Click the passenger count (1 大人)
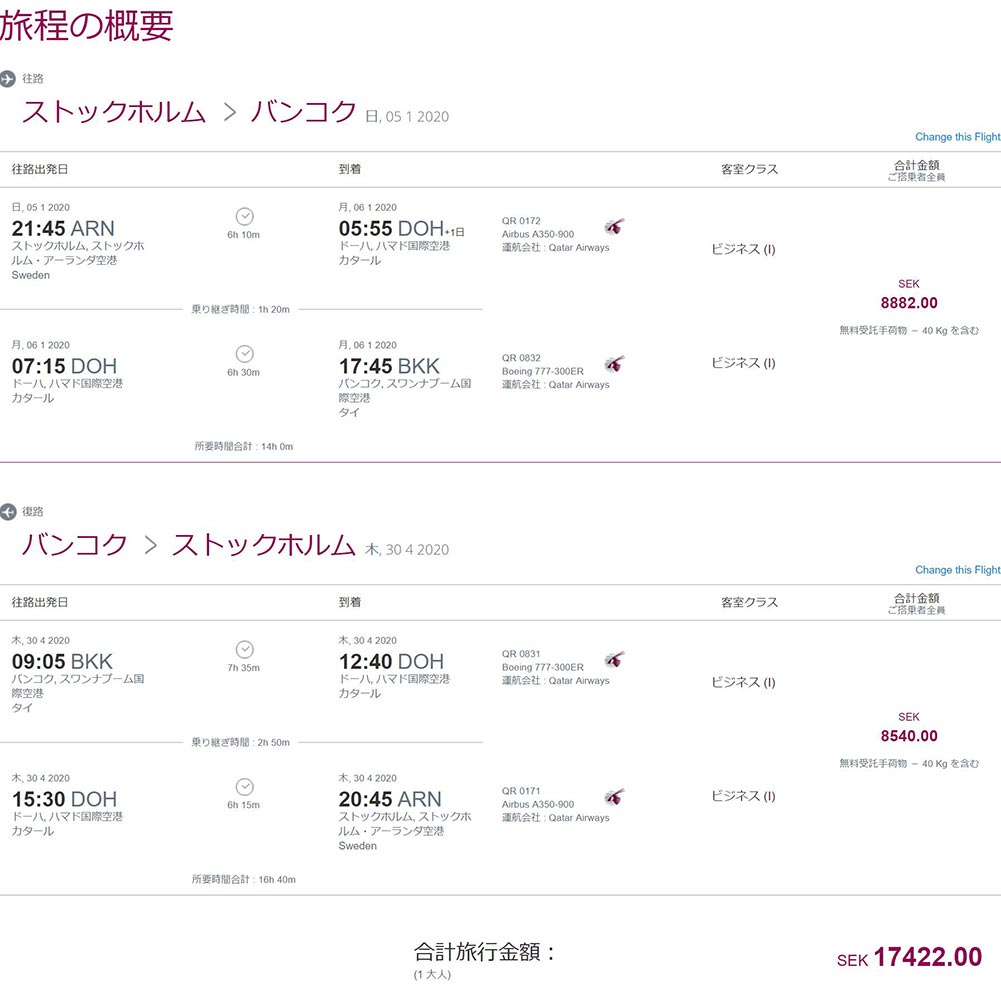The image size is (1001, 985). (x=432, y=975)
